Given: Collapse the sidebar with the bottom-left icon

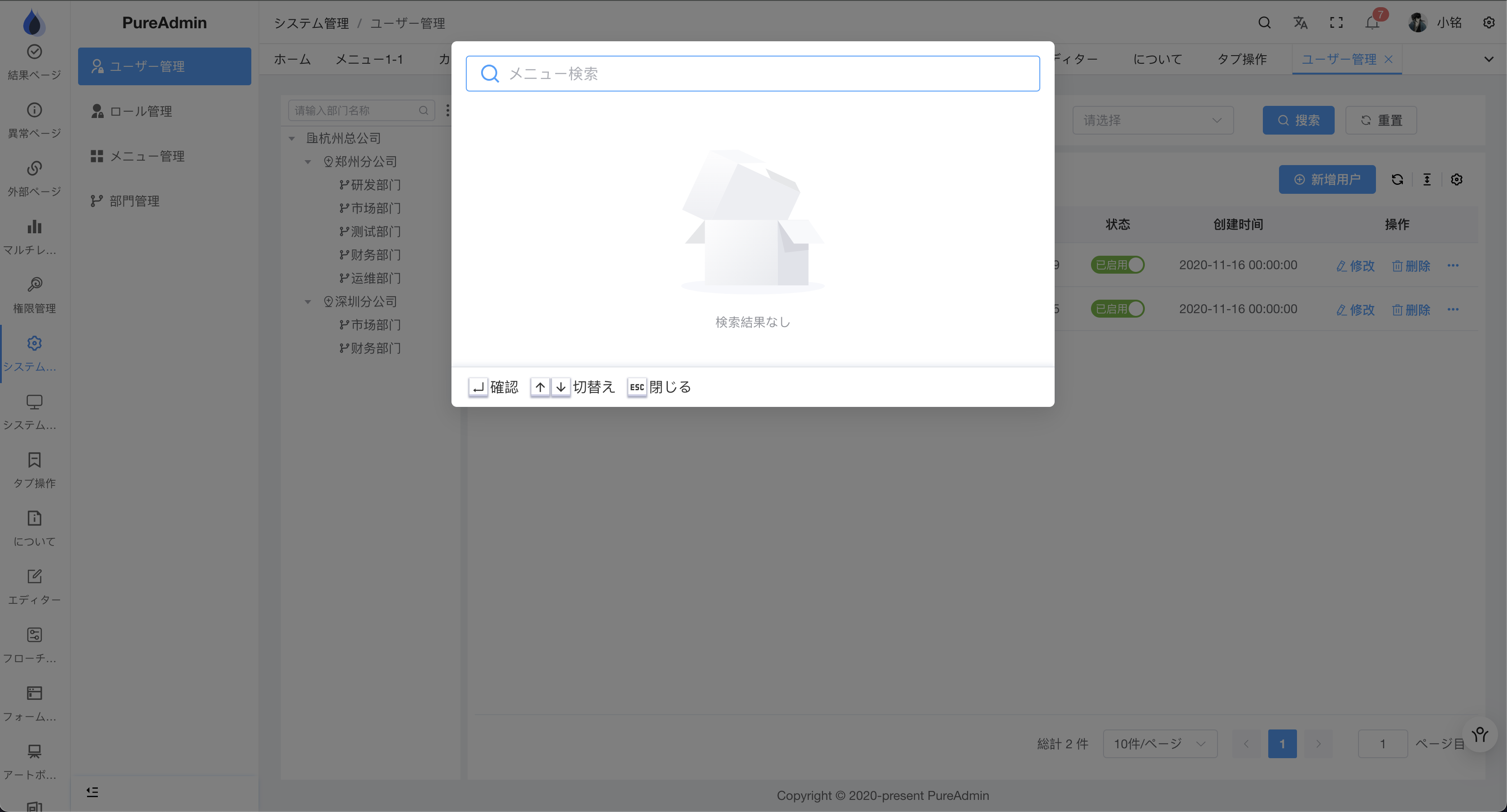Looking at the screenshot, I should 92,791.
